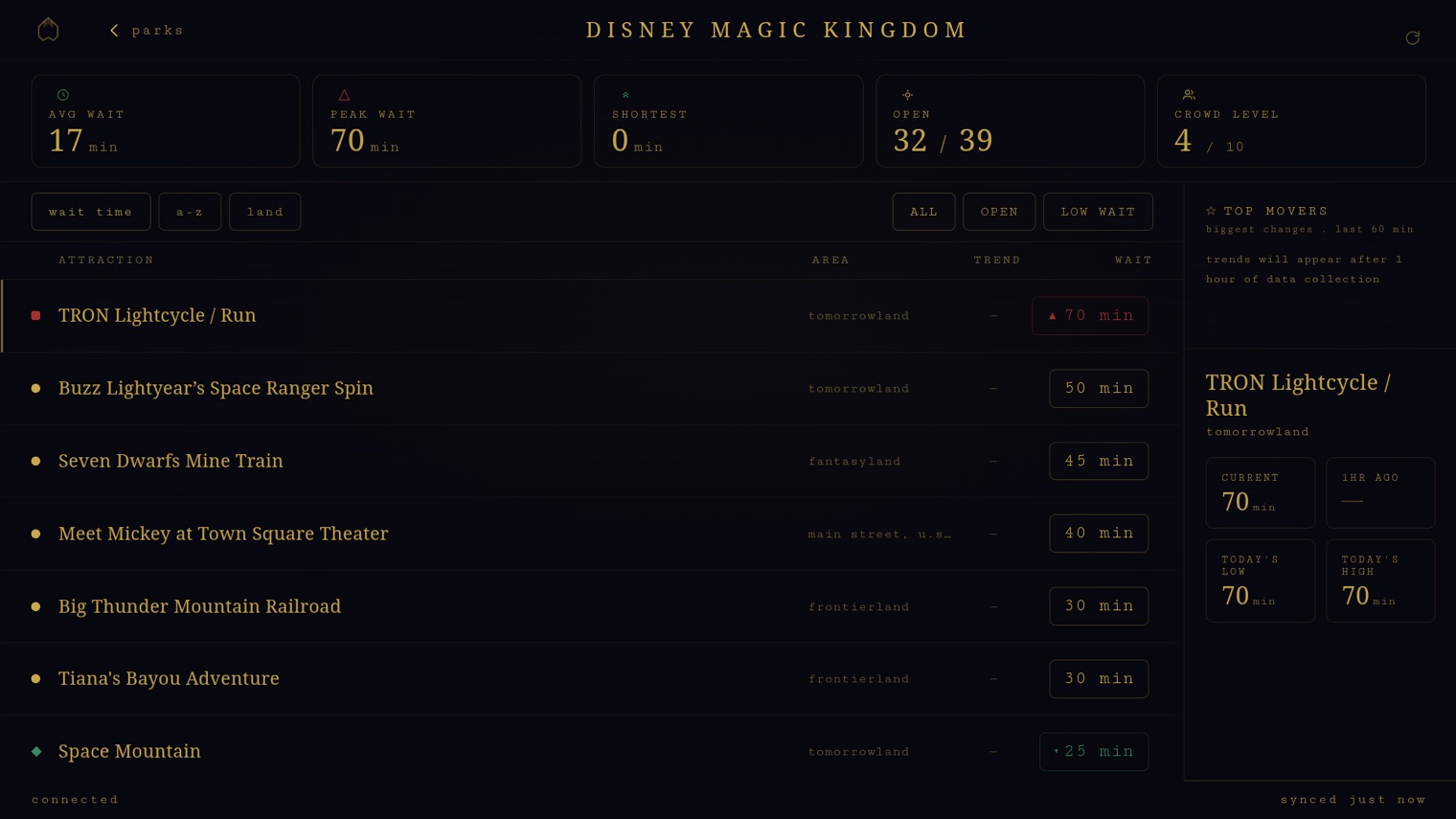Click yellow dot beside Big Thunder Mountain Railroad
Viewport: 1456px width, 819px height.
[x=36, y=606]
